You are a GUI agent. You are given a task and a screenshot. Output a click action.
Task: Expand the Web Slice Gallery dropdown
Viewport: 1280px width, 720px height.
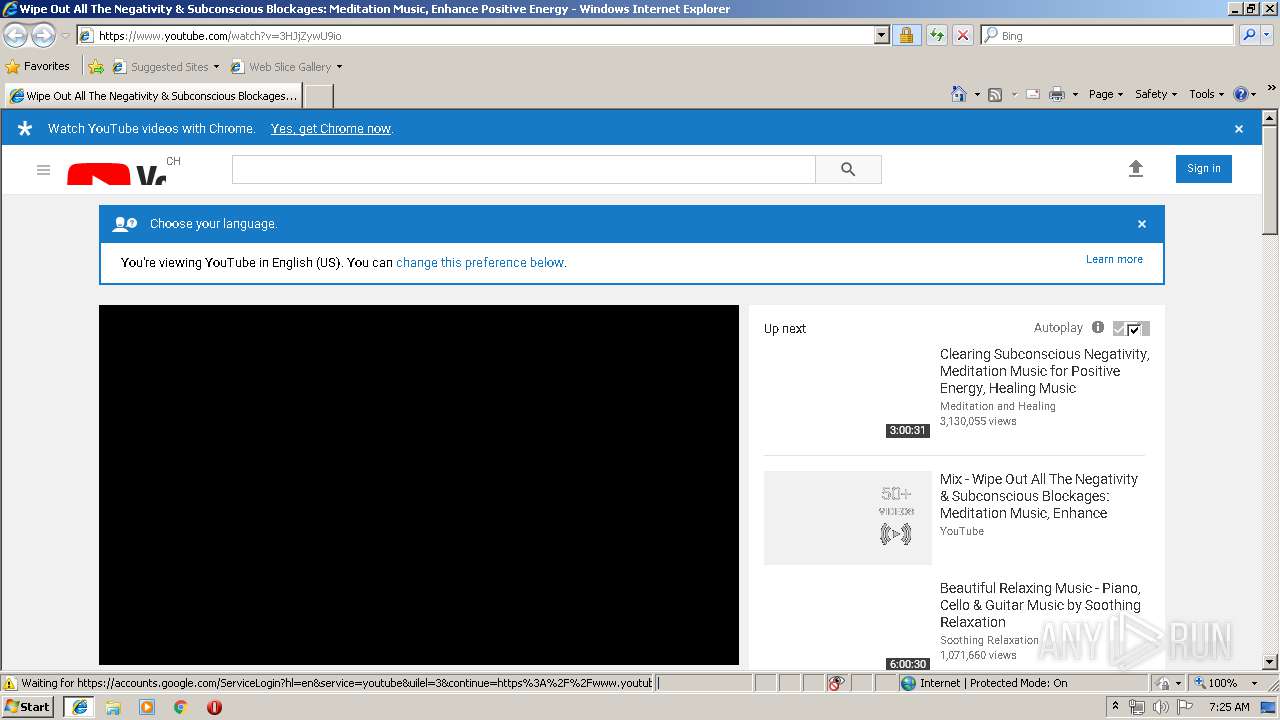pos(339,67)
